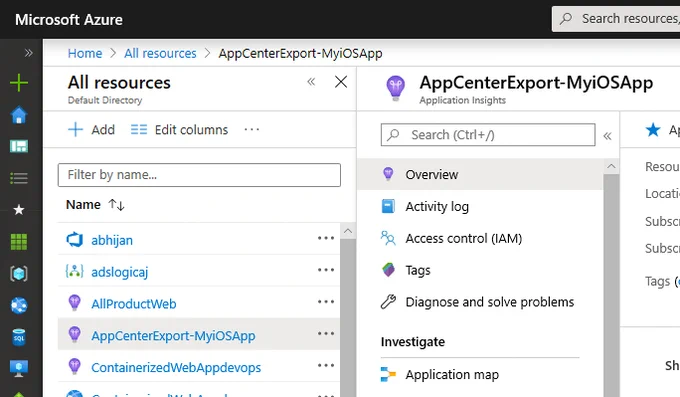Screen dimensions: 680x397
Task: Click the adslogicaj logic app icon
Action: 75,271
